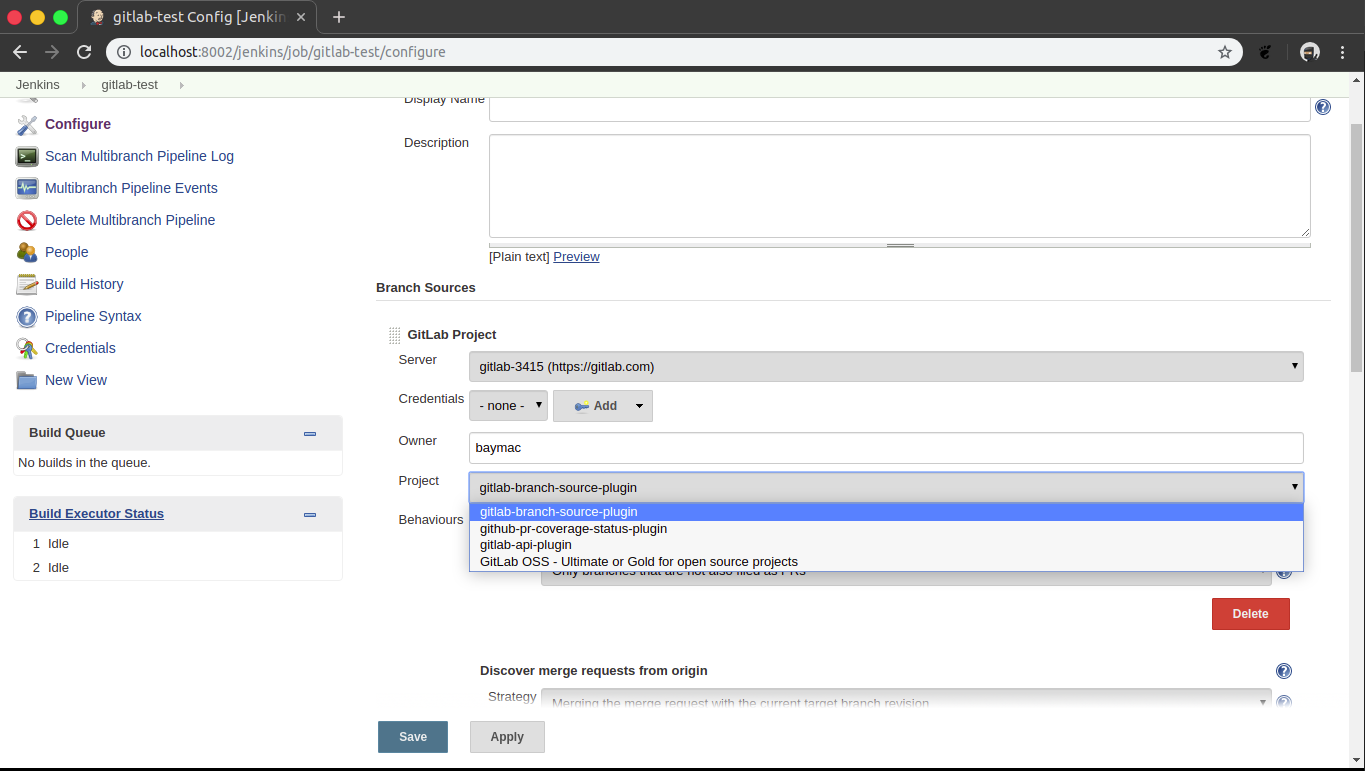Go to Jenkins breadcrumb link
Viewport: 1365px width, 771px height.
click(38, 85)
